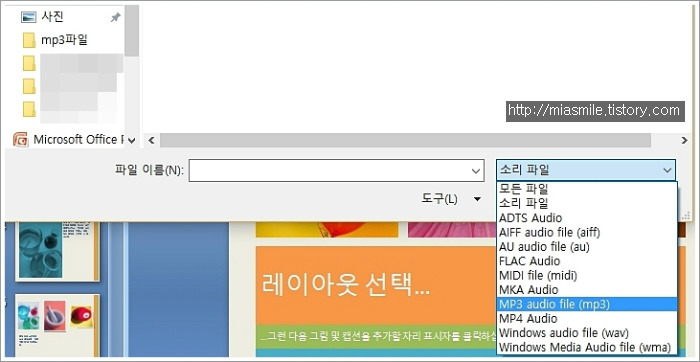Choose 소리 파일 in the type list
This screenshot has width=700, height=362.
pyautogui.click(x=587, y=204)
